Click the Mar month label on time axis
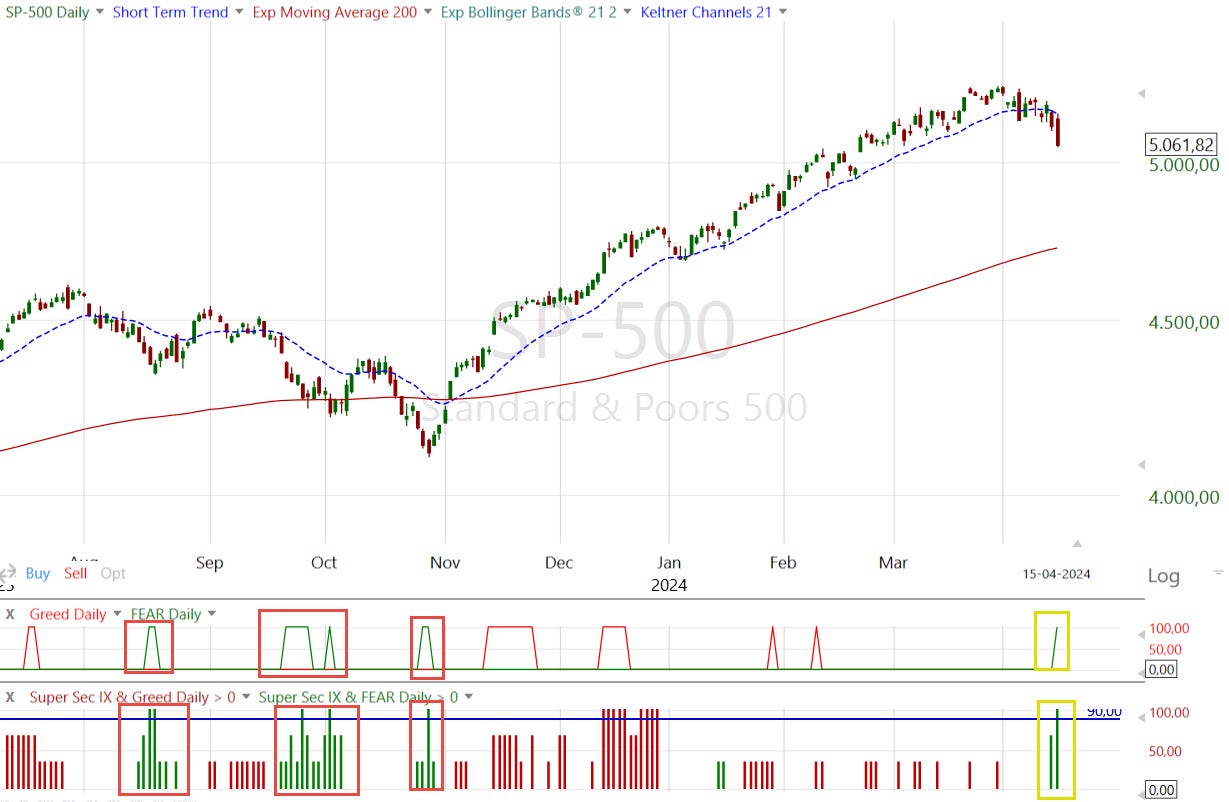This screenshot has width=1229, height=802. tap(893, 563)
